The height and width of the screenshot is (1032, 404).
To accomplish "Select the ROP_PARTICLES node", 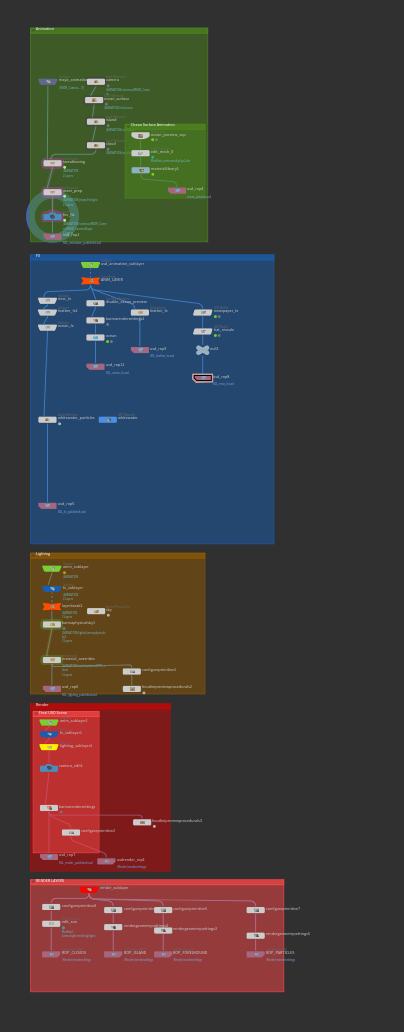I will point(256,954).
